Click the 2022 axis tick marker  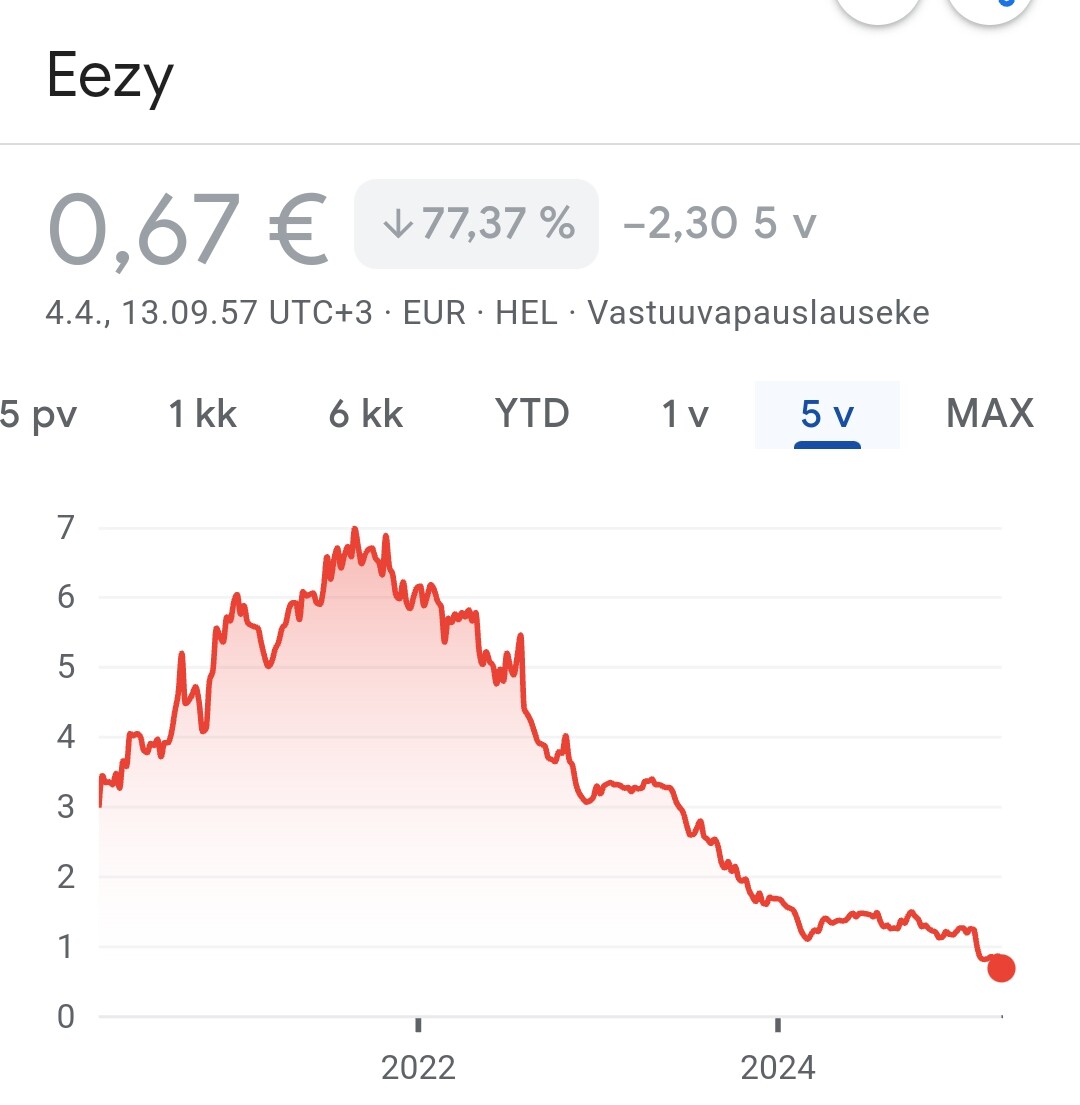(418, 1025)
